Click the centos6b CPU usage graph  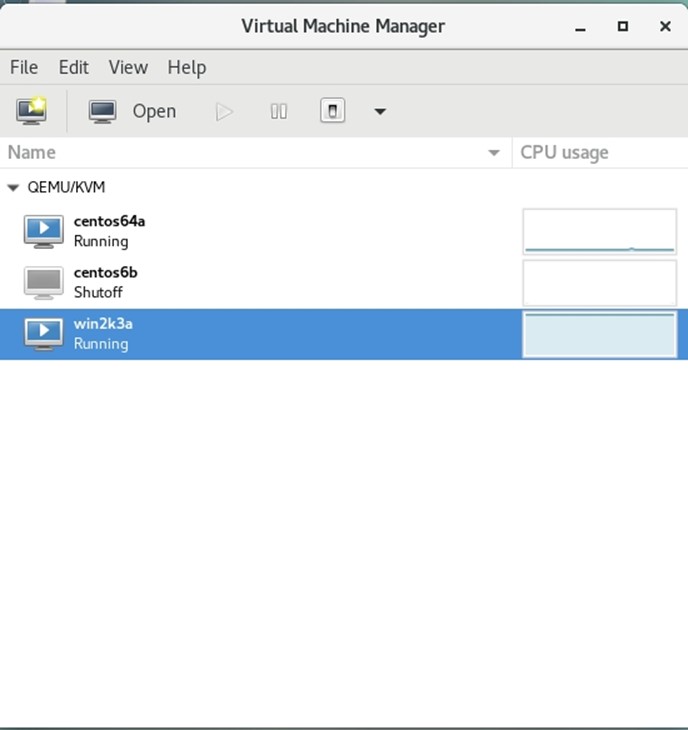pyautogui.click(x=600, y=283)
